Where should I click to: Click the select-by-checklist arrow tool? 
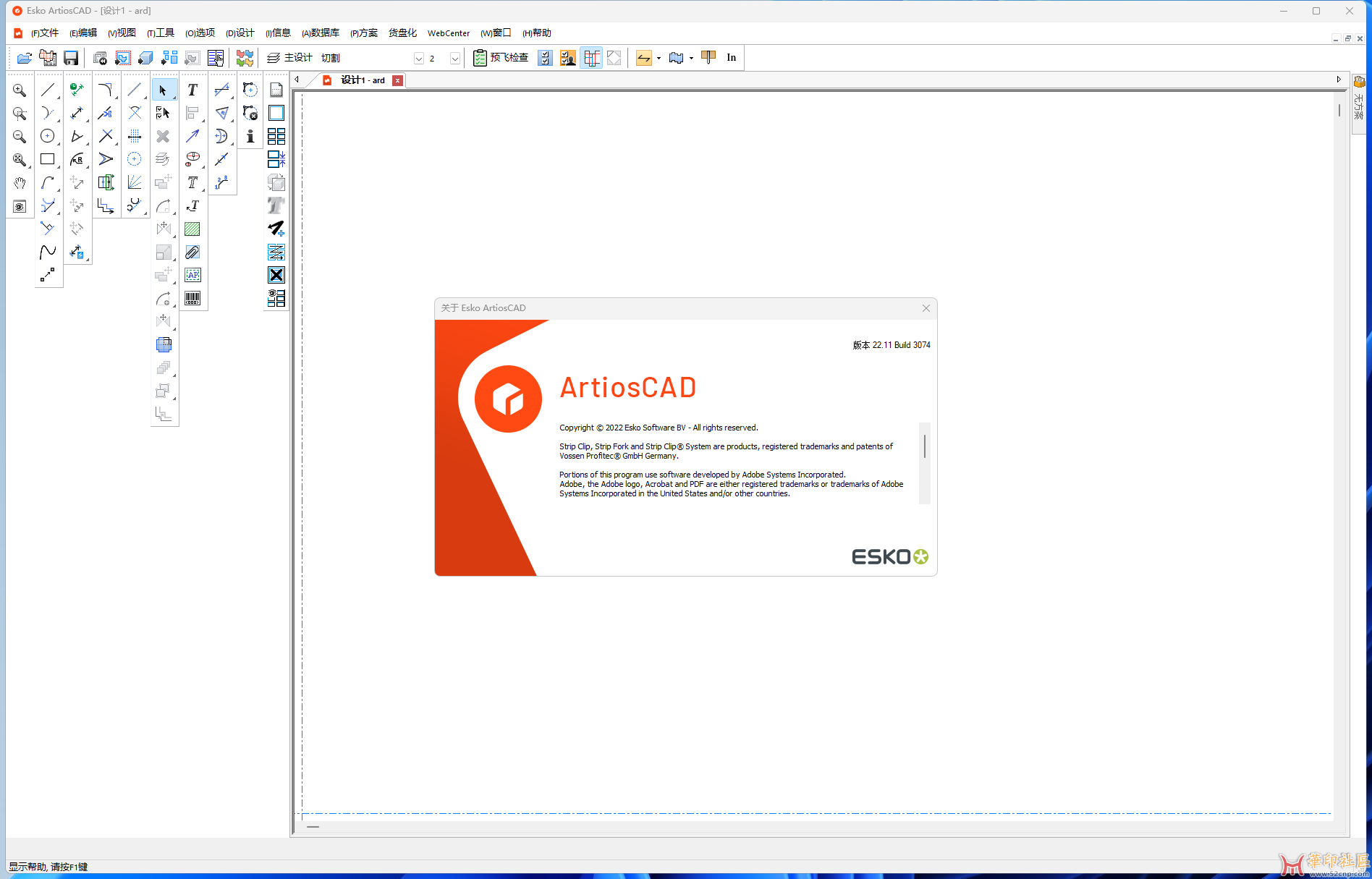coord(164,114)
